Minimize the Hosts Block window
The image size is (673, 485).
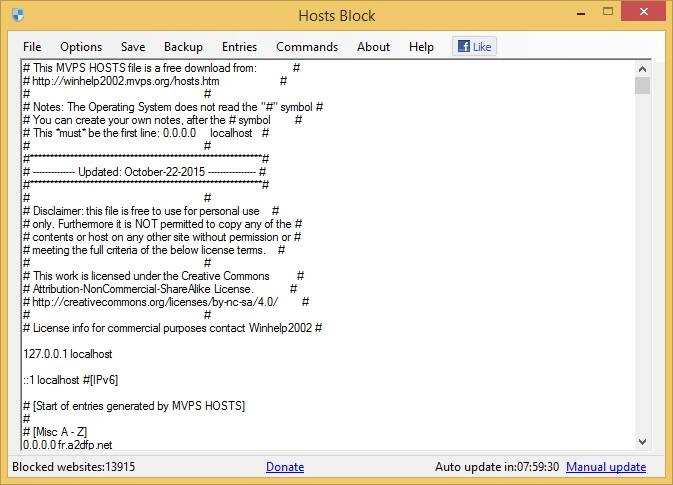[581, 13]
